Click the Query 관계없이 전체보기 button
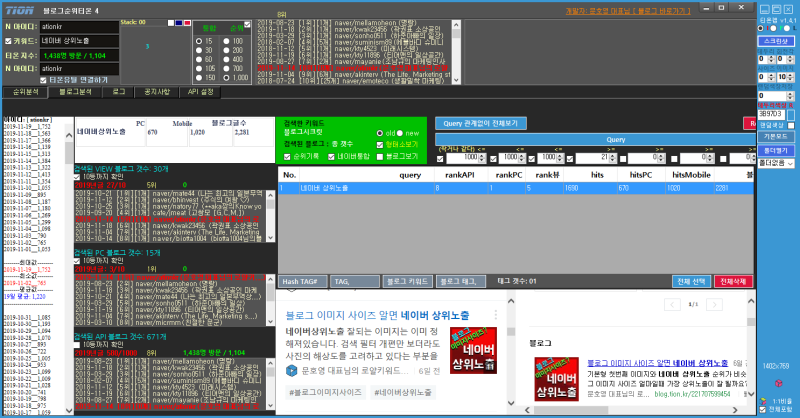The image size is (800, 418). coord(481,124)
